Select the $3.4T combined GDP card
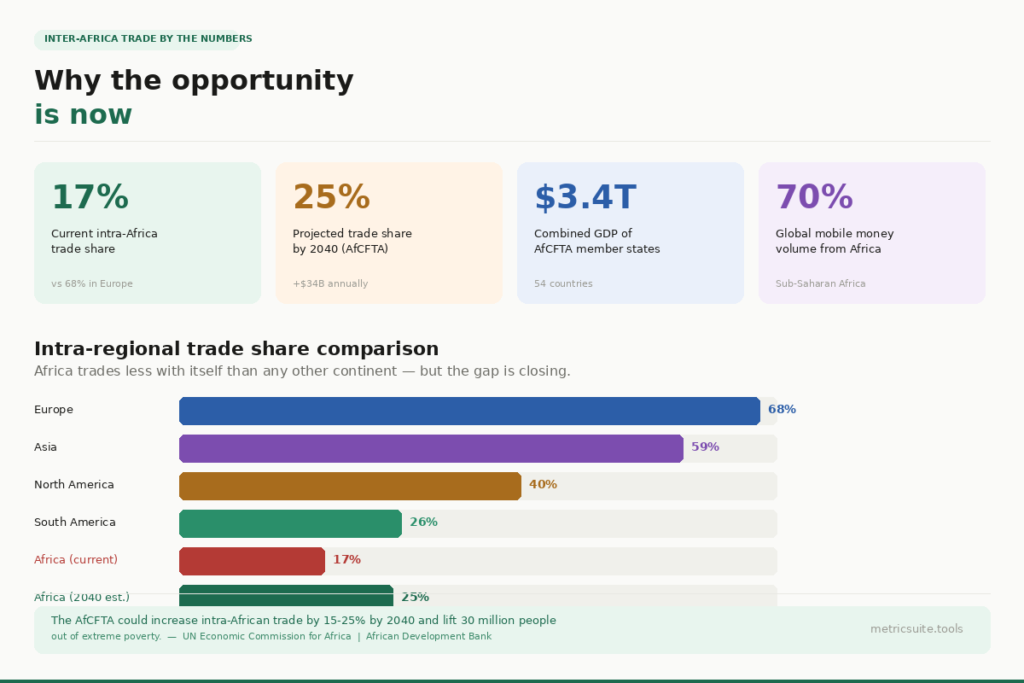Viewport: 1024px width, 683px height. [x=630, y=233]
